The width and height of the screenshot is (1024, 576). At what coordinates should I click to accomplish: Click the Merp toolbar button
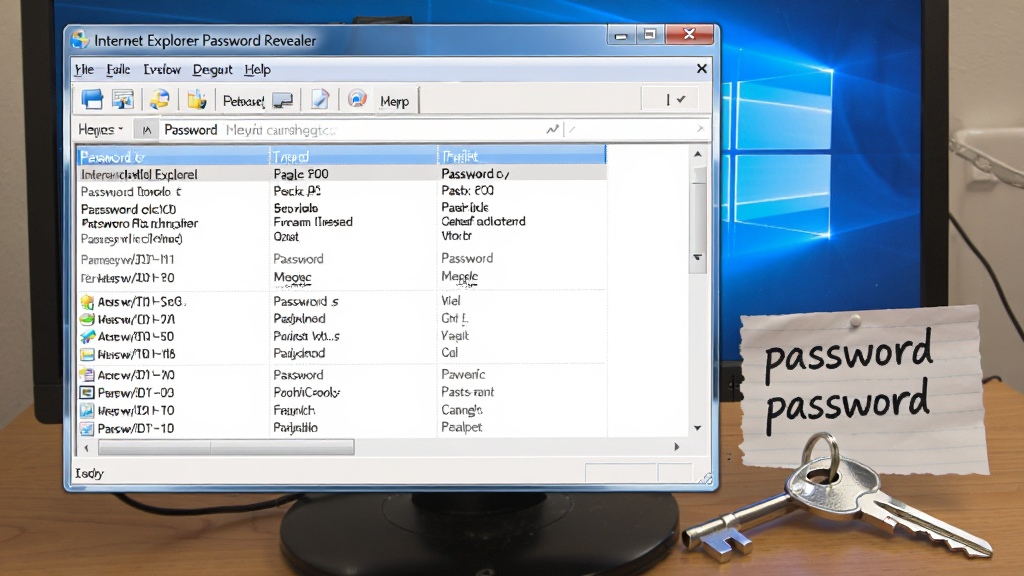(394, 101)
